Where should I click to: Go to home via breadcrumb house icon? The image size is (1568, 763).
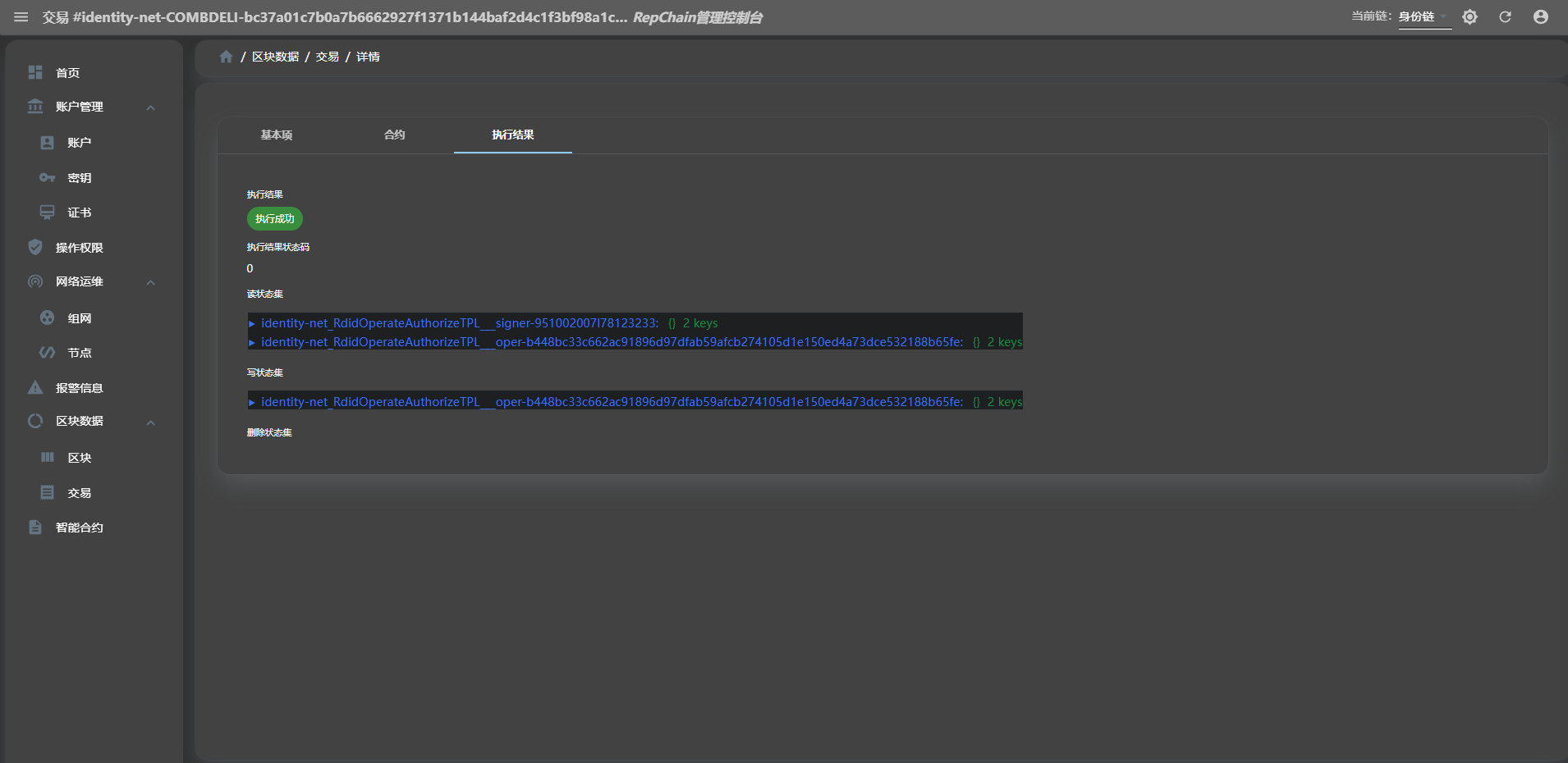pos(227,57)
